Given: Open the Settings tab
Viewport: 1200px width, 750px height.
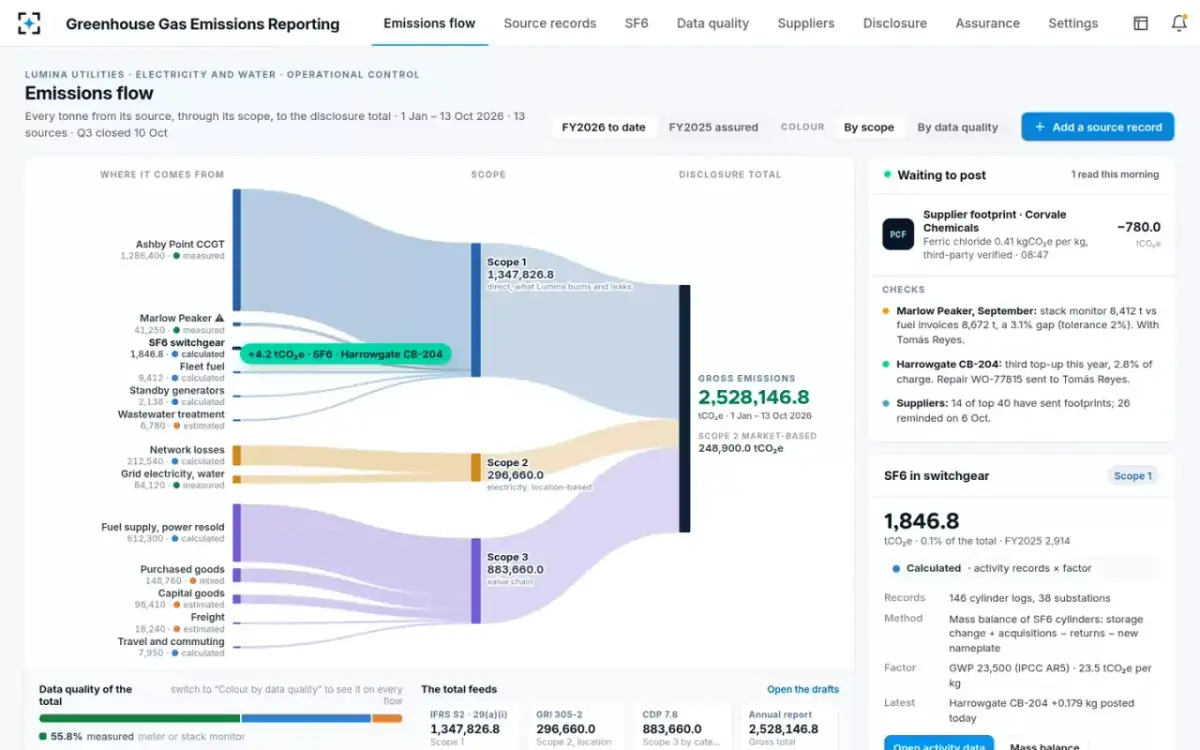Looking at the screenshot, I should click(x=1073, y=23).
